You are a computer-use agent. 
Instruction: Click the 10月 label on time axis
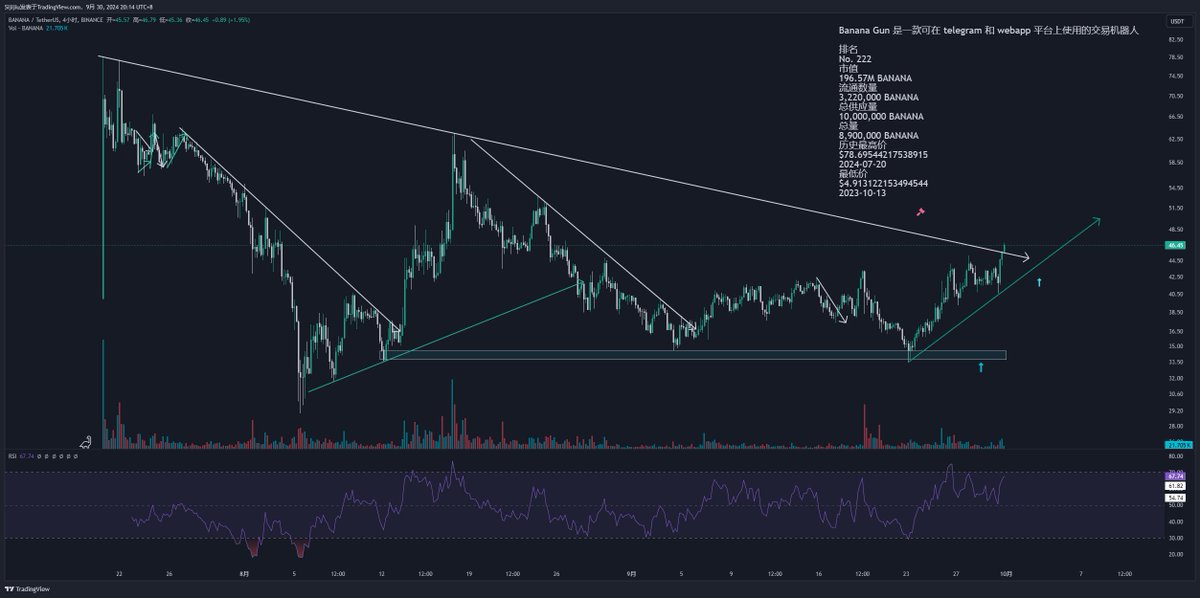point(1007,574)
